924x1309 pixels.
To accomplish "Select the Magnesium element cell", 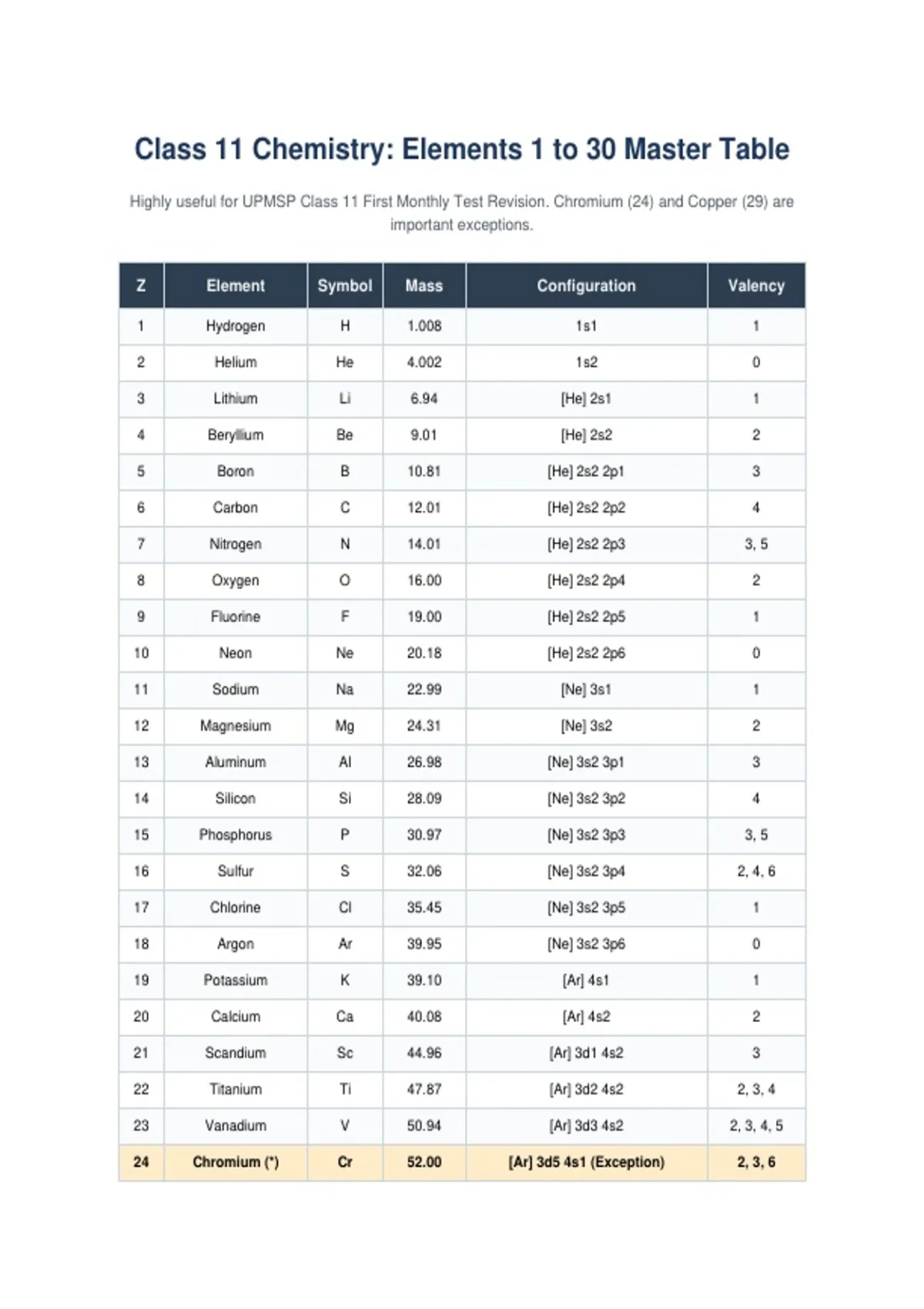I will (236, 726).
